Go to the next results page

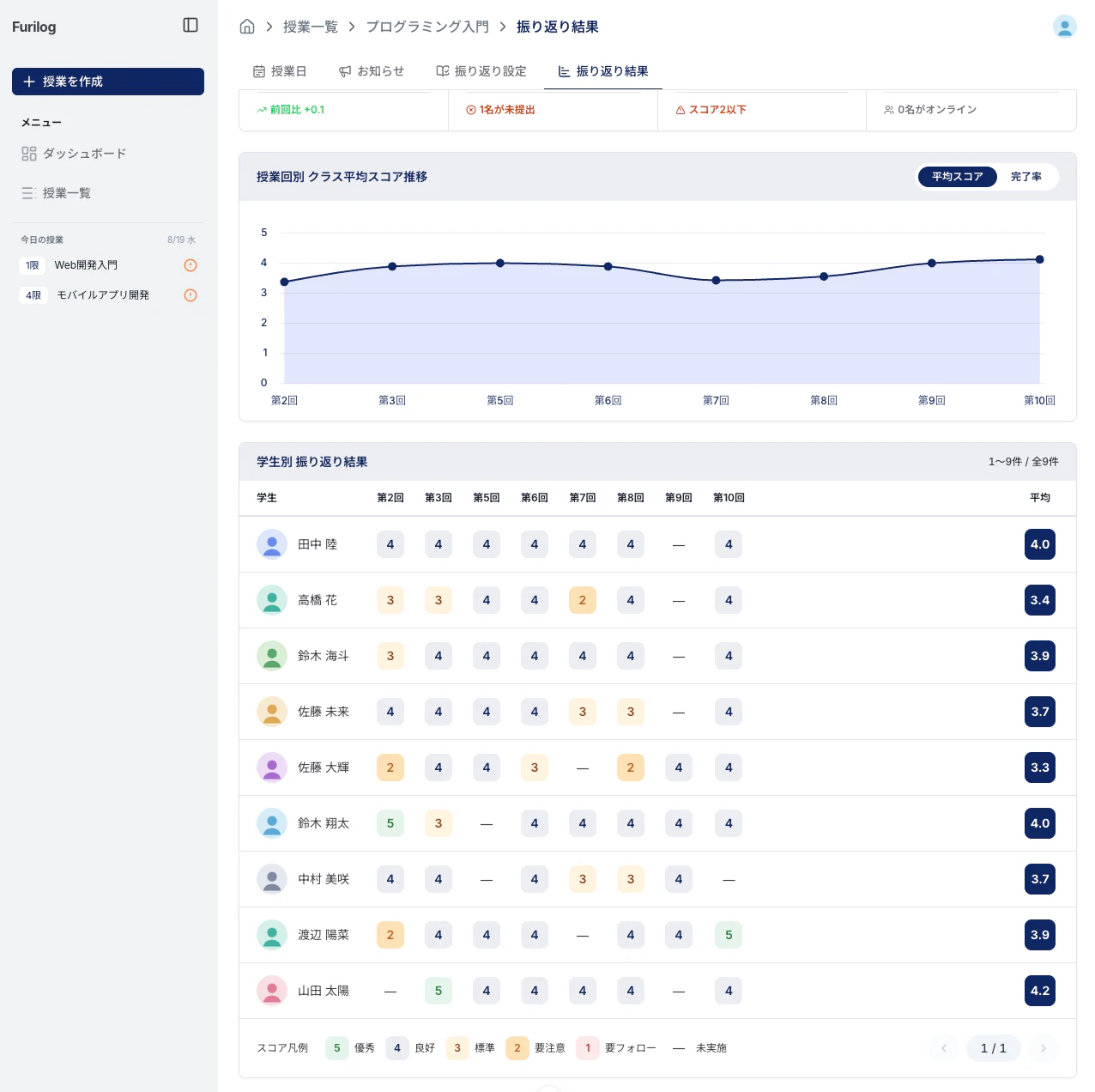click(1044, 1048)
